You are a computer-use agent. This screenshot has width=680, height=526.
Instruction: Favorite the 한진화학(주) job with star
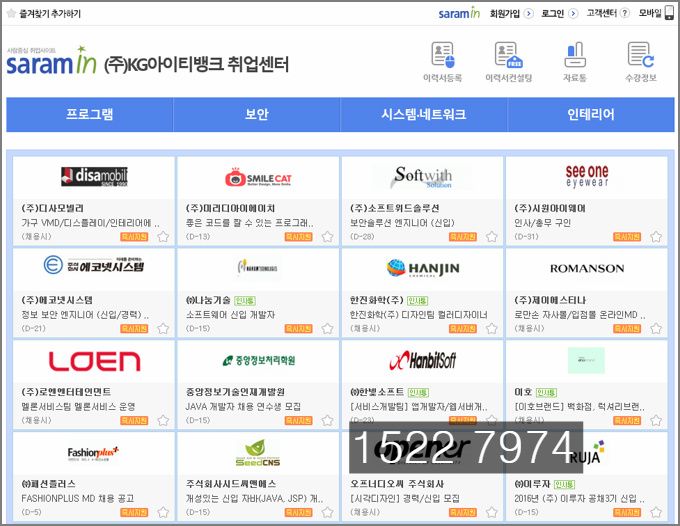pyautogui.click(x=491, y=329)
